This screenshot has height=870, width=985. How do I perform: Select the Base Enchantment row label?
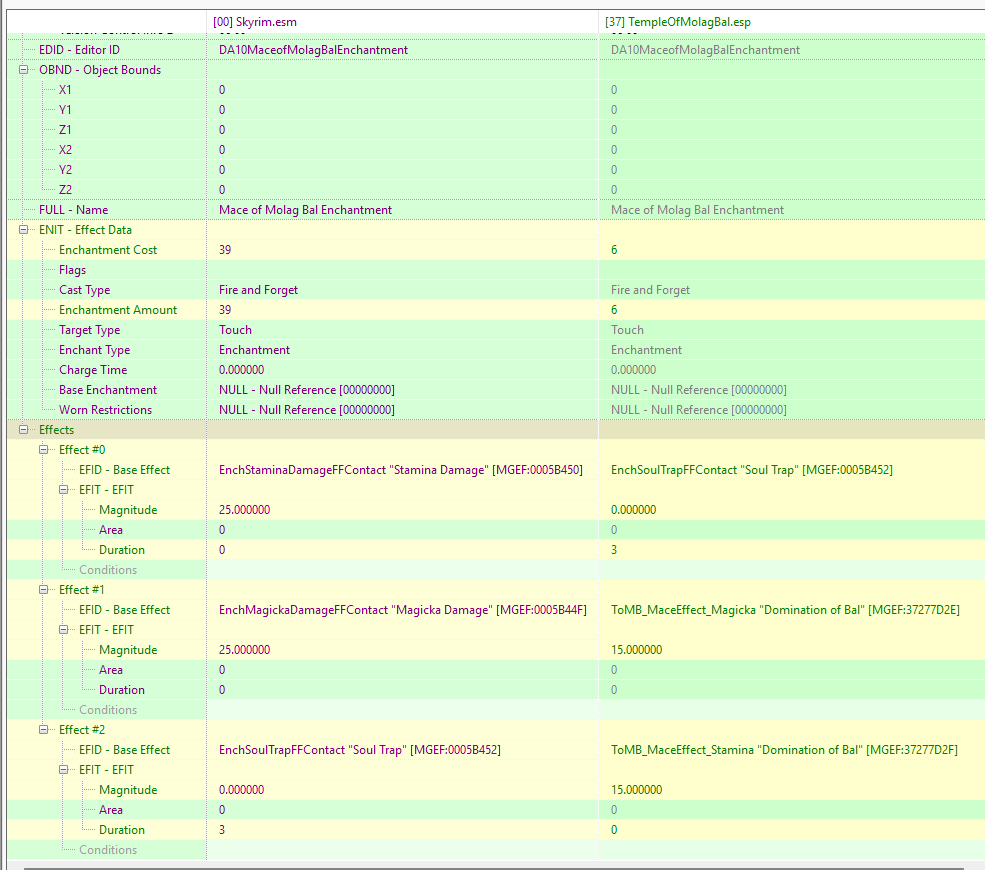(x=108, y=390)
